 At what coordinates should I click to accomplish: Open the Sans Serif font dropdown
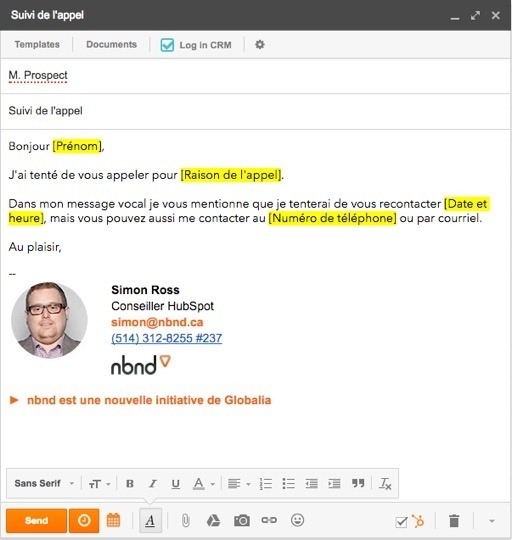[x=44, y=484]
